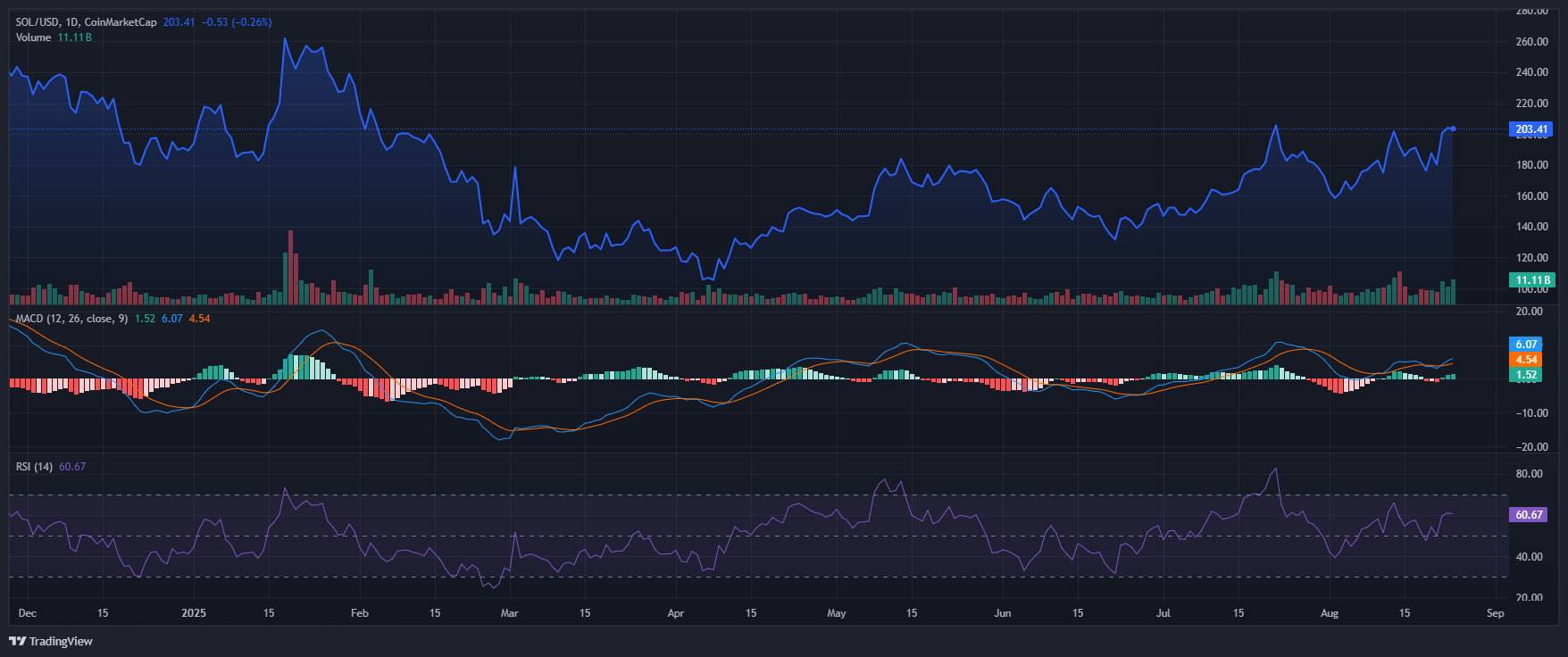Click the Dec label on the time axis
The image size is (1568, 657).
(x=28, y=613)
